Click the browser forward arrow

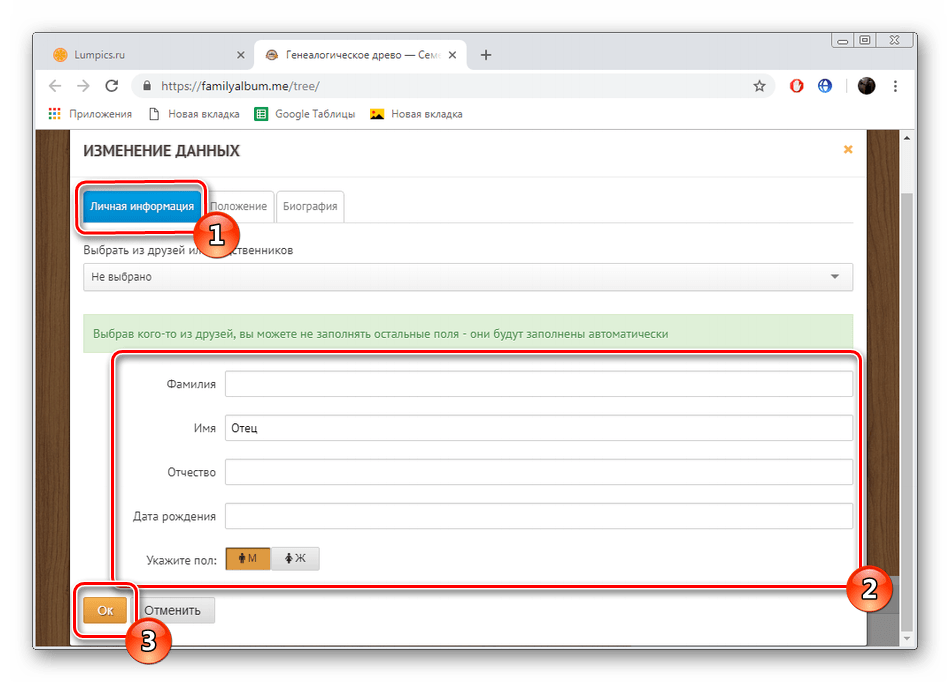click(x=83, y=86)
